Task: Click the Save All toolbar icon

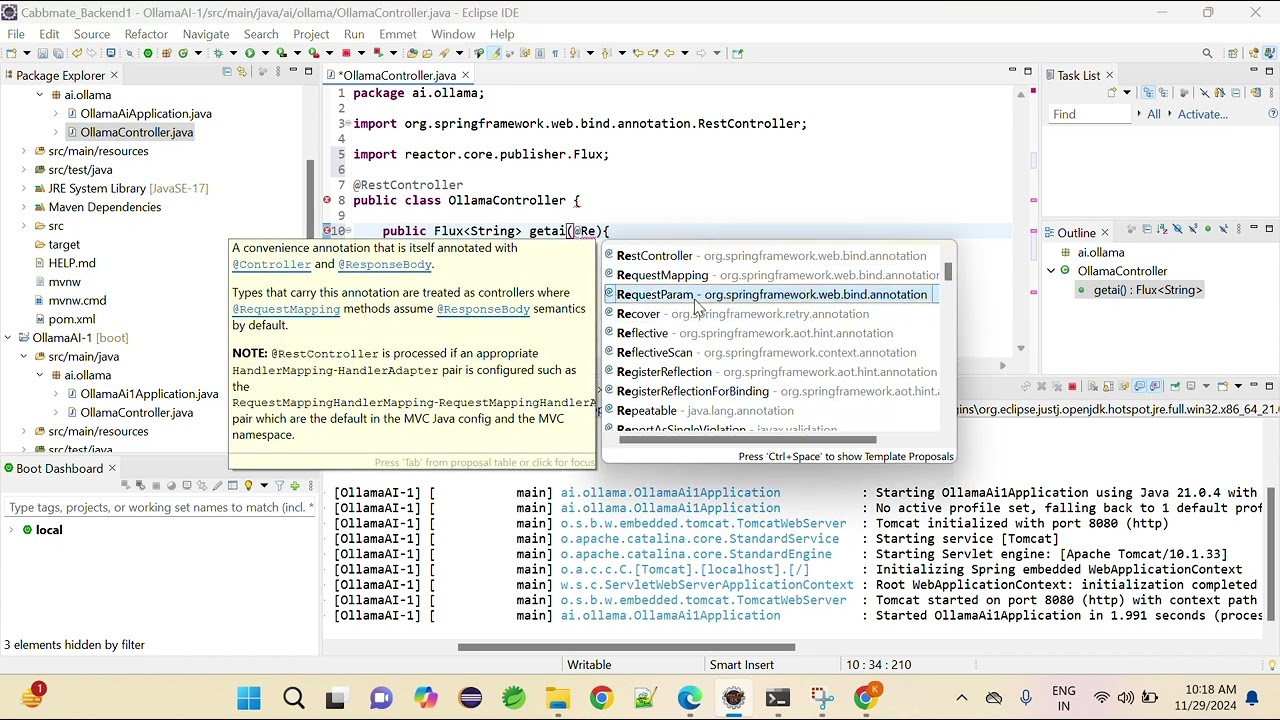Action: tap(58, 53)
